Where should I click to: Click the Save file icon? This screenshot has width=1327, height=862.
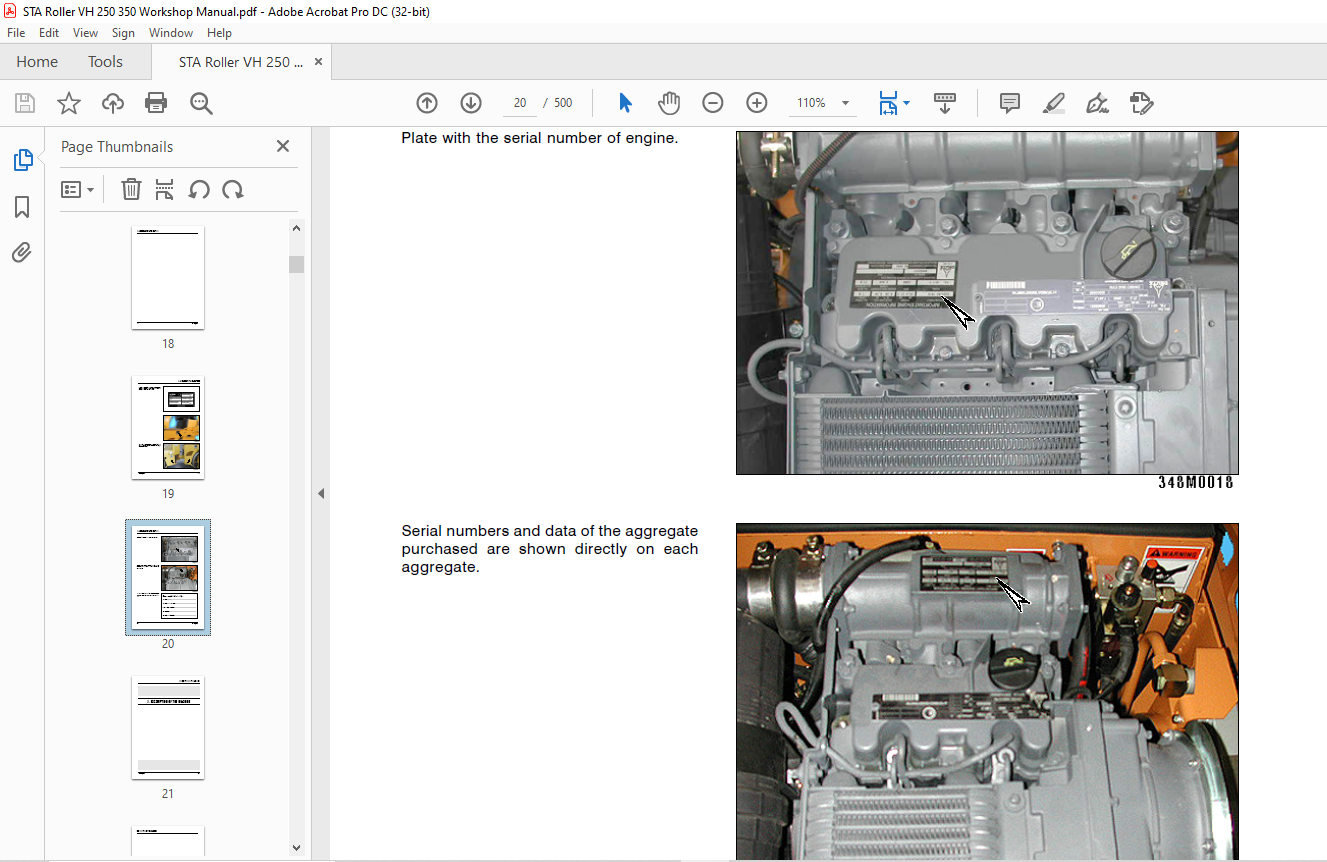click(x=25, y=103)
